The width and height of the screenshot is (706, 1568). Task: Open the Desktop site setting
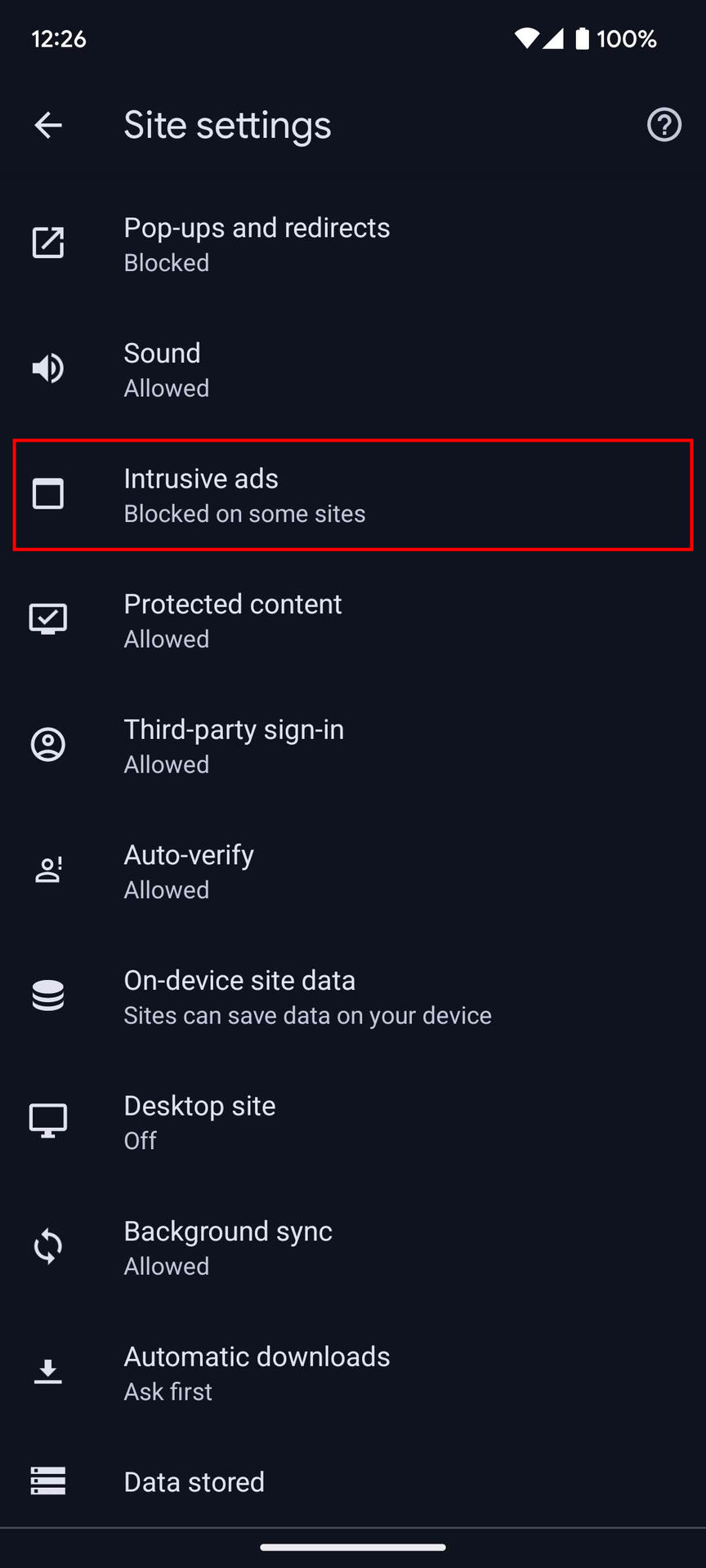199,1122
